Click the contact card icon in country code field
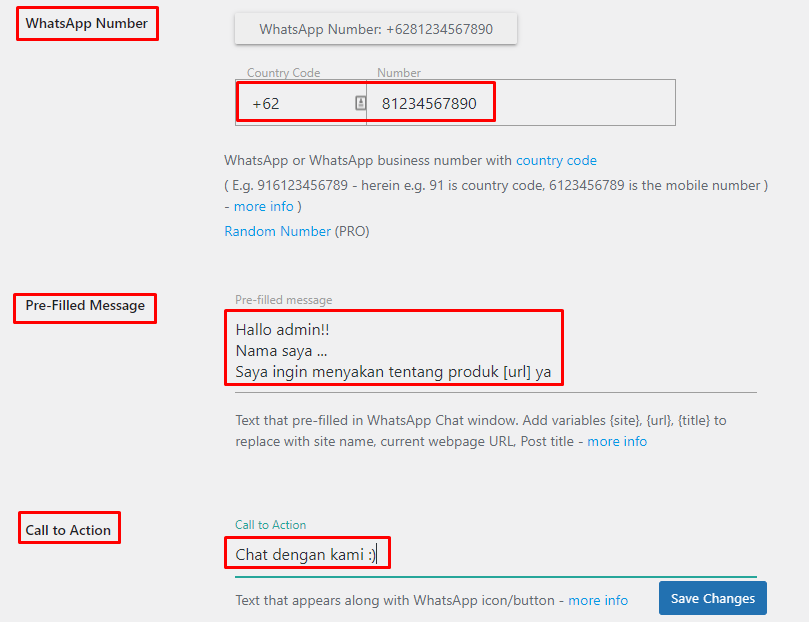The height and width of the screenshot is (622, 809). [x=361, y=103]
